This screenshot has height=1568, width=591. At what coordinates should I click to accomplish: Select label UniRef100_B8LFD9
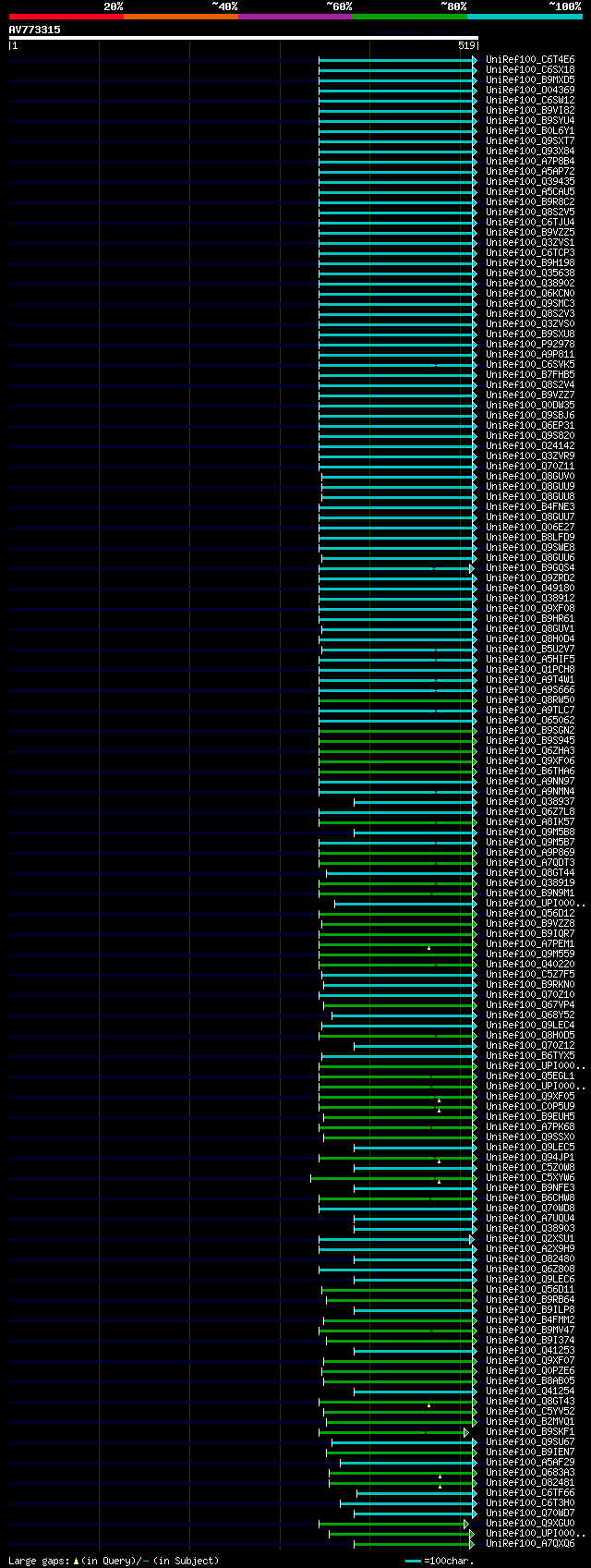click(530, 537)
